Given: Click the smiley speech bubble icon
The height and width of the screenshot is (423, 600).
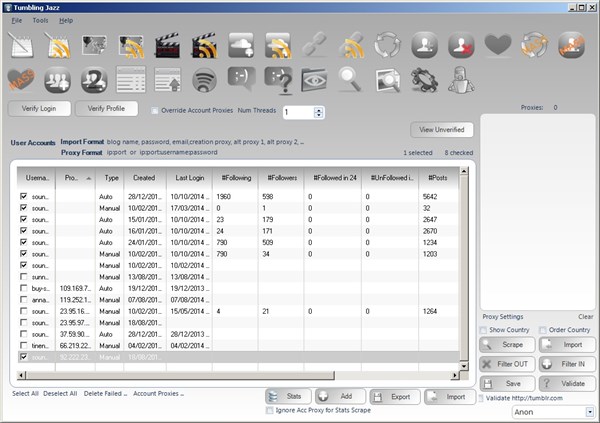Looking at the screenshot, I should pos(241,78).
